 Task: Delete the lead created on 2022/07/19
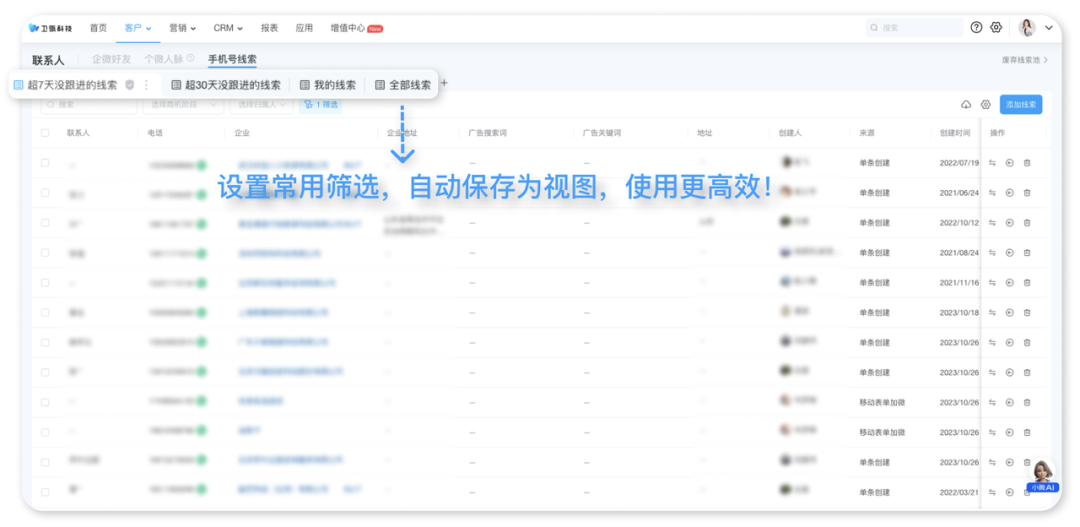pyautogui.click(x=1027, y=163)
